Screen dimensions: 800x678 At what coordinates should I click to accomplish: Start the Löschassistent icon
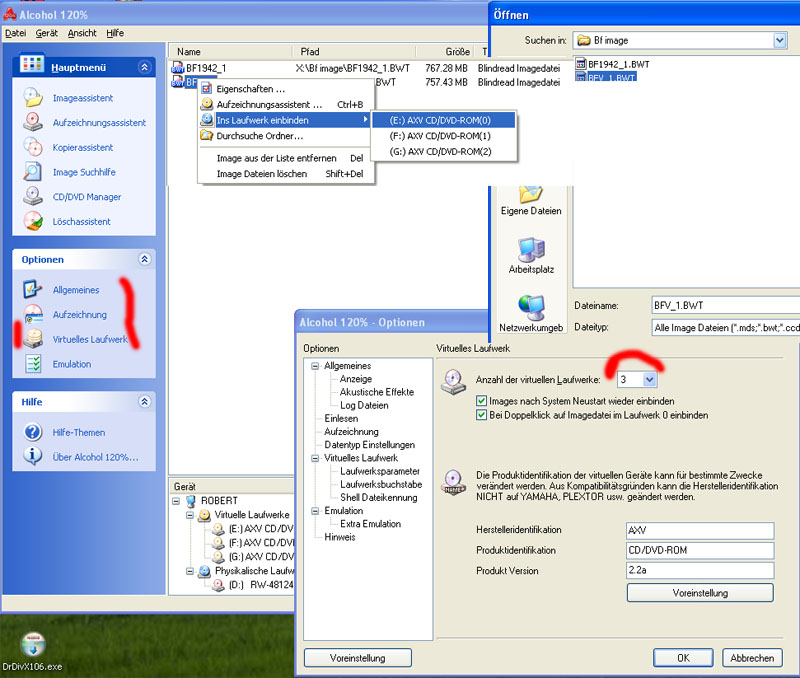click(x=34, y=221)
